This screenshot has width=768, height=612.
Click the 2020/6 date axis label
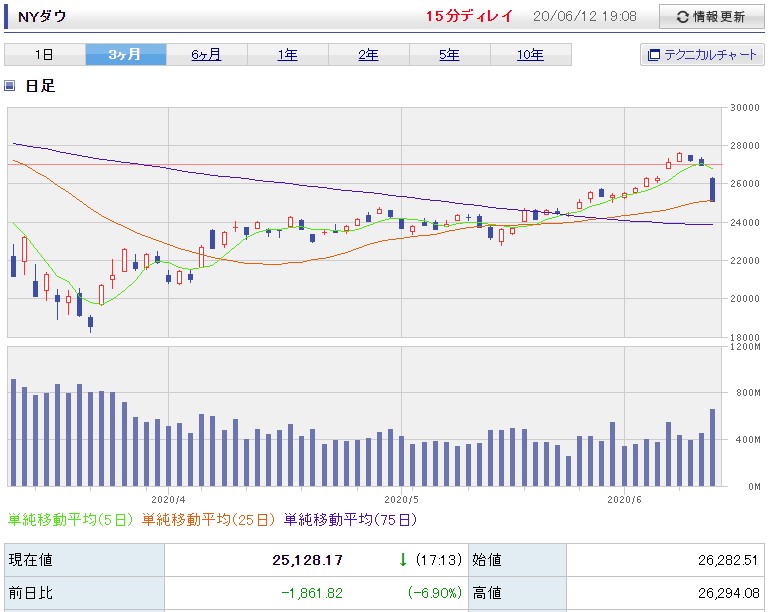(624, 500)
